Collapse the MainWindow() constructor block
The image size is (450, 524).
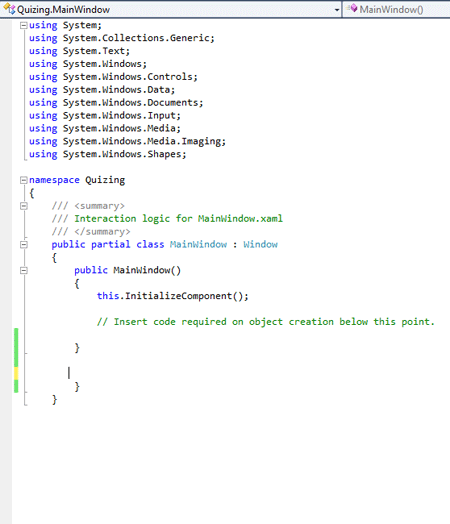click(23, 270)
